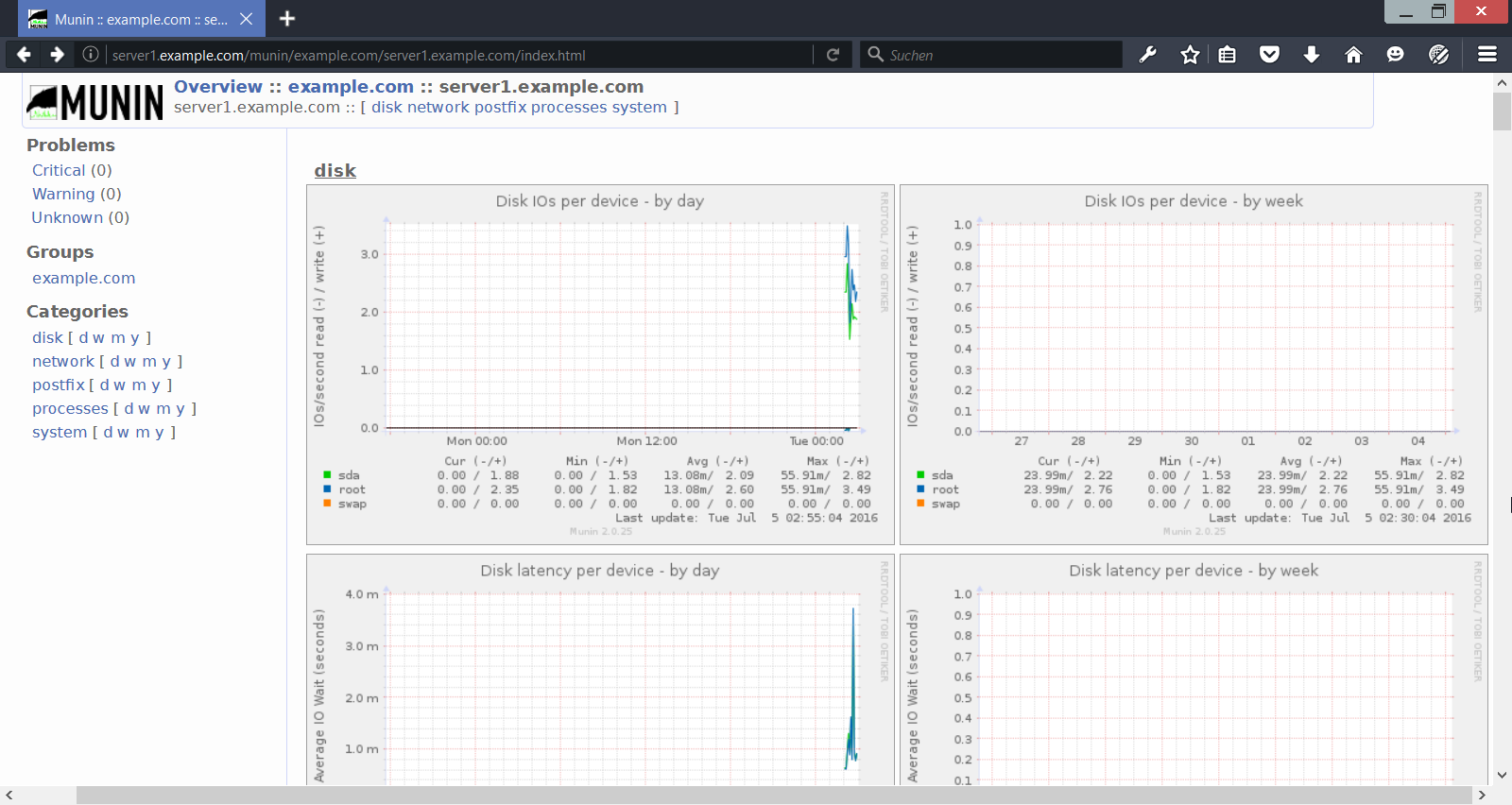Viewport: 1512px width, 805px height.
Task: Open the smiley chat icon
Action: 1395,55
